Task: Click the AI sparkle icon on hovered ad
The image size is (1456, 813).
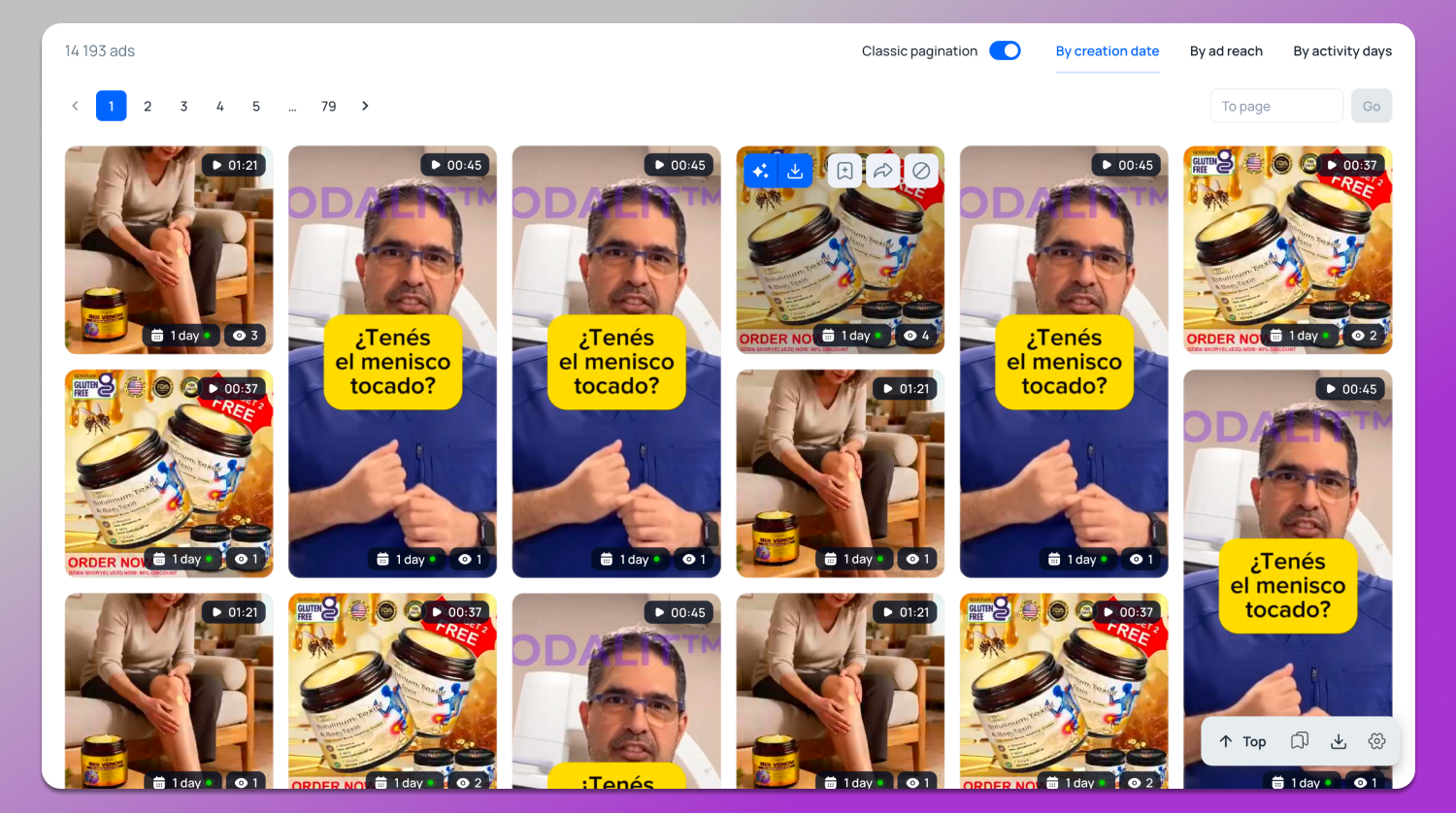Action: tap(760, 171)
